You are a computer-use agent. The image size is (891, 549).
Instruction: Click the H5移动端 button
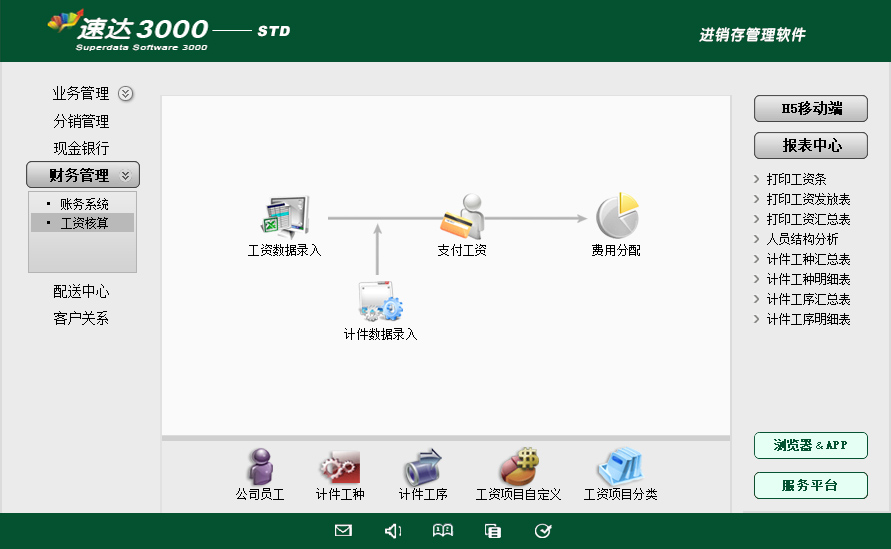click(811, 109)
